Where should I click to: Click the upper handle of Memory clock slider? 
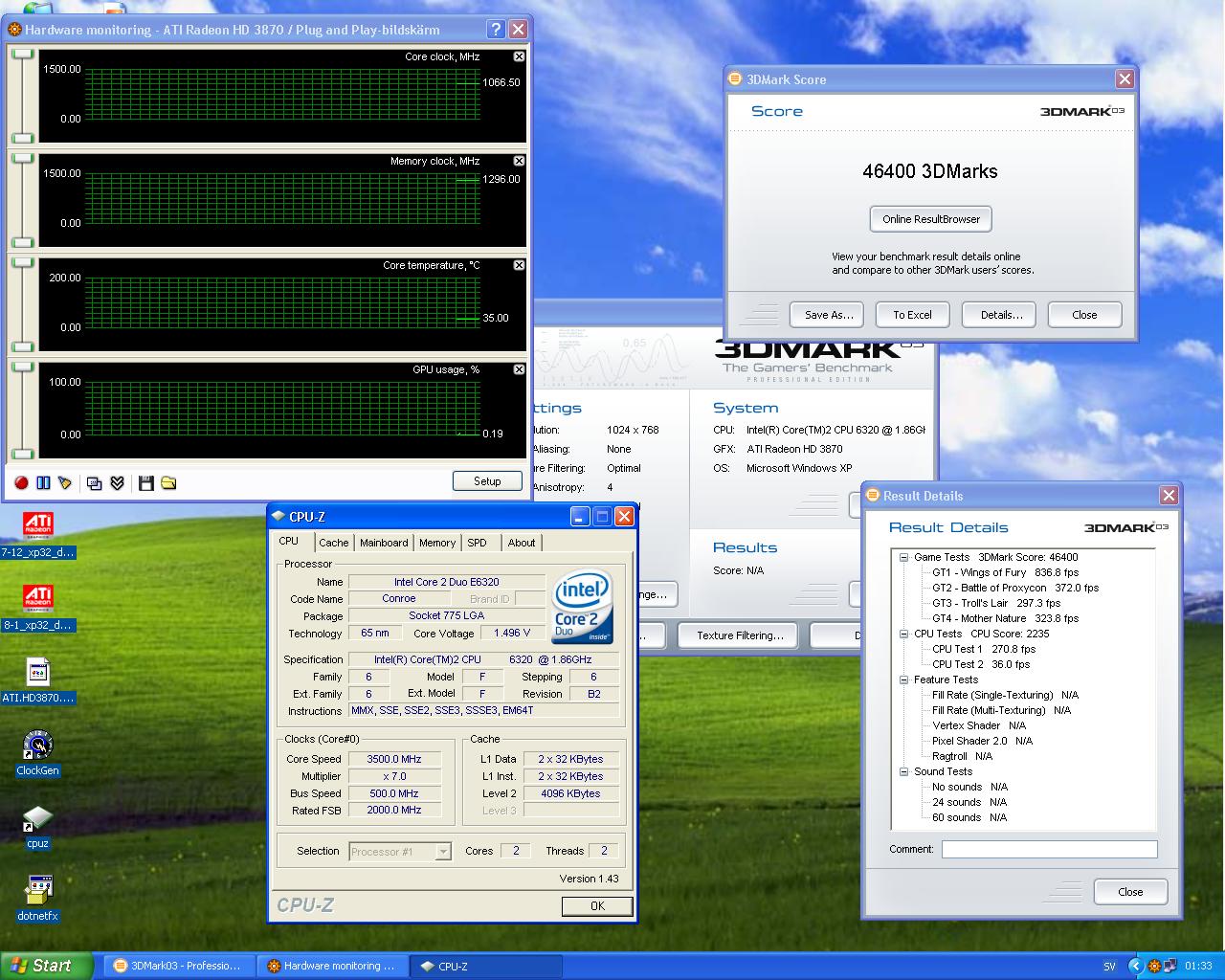[22, 159]
